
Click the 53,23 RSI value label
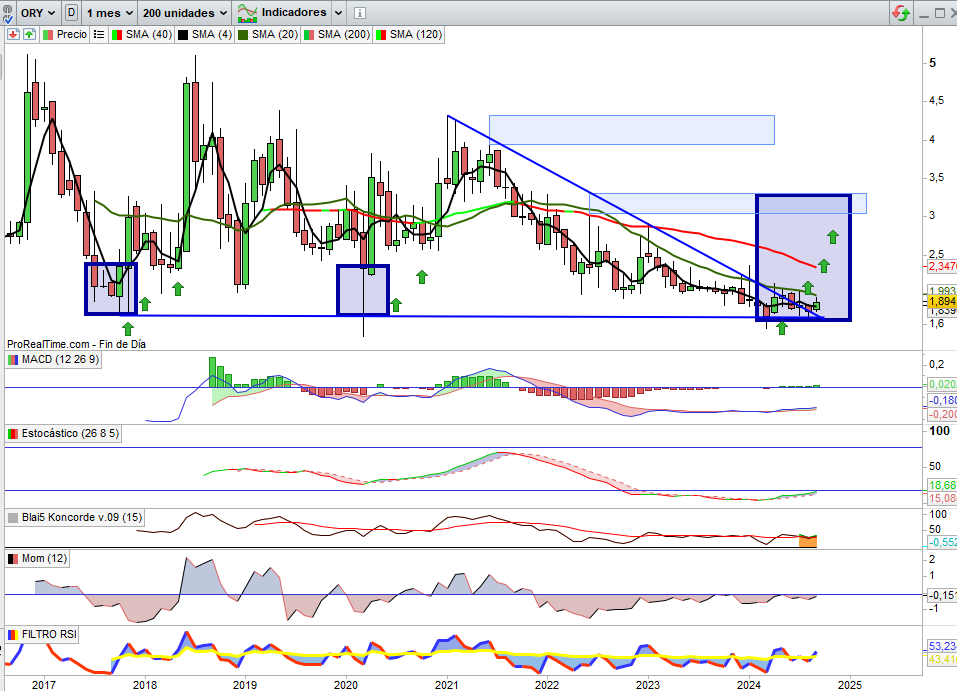pos(942,646)
